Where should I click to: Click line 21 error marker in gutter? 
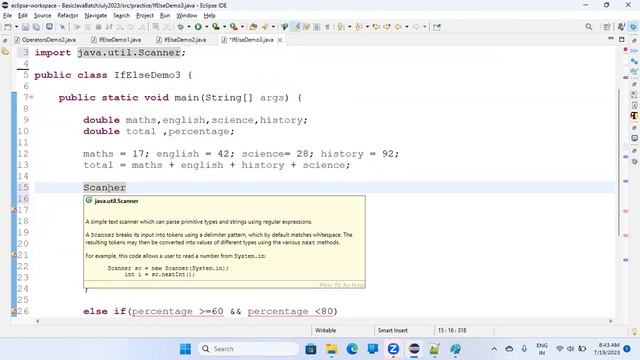(x=14, y=255)
